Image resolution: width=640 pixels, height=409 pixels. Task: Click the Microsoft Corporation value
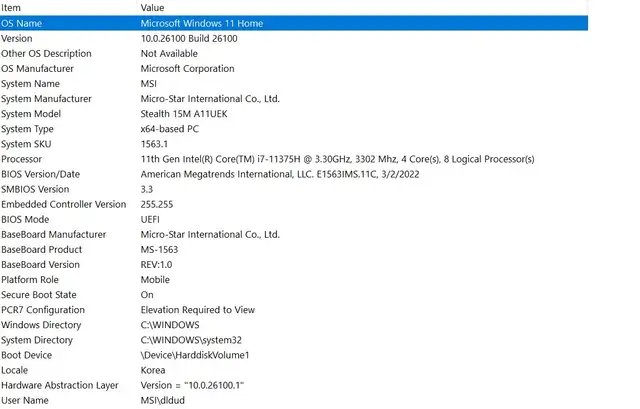coord(187,69)
